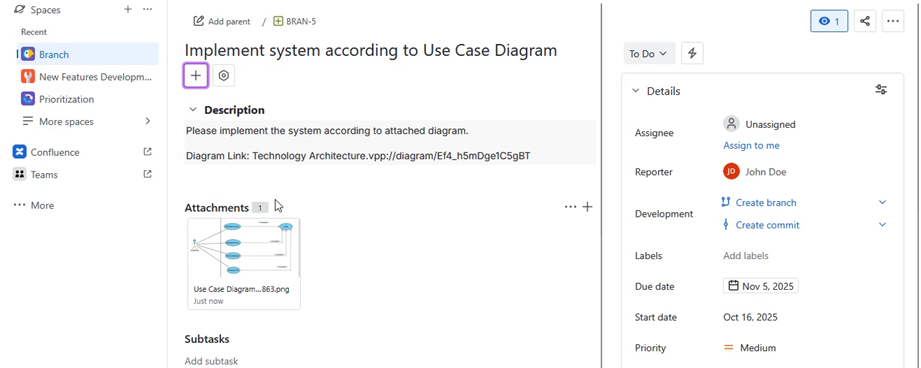Click start date Oct 16, 2025
Viewport: 921px width, 368px height.
point(751,318)
